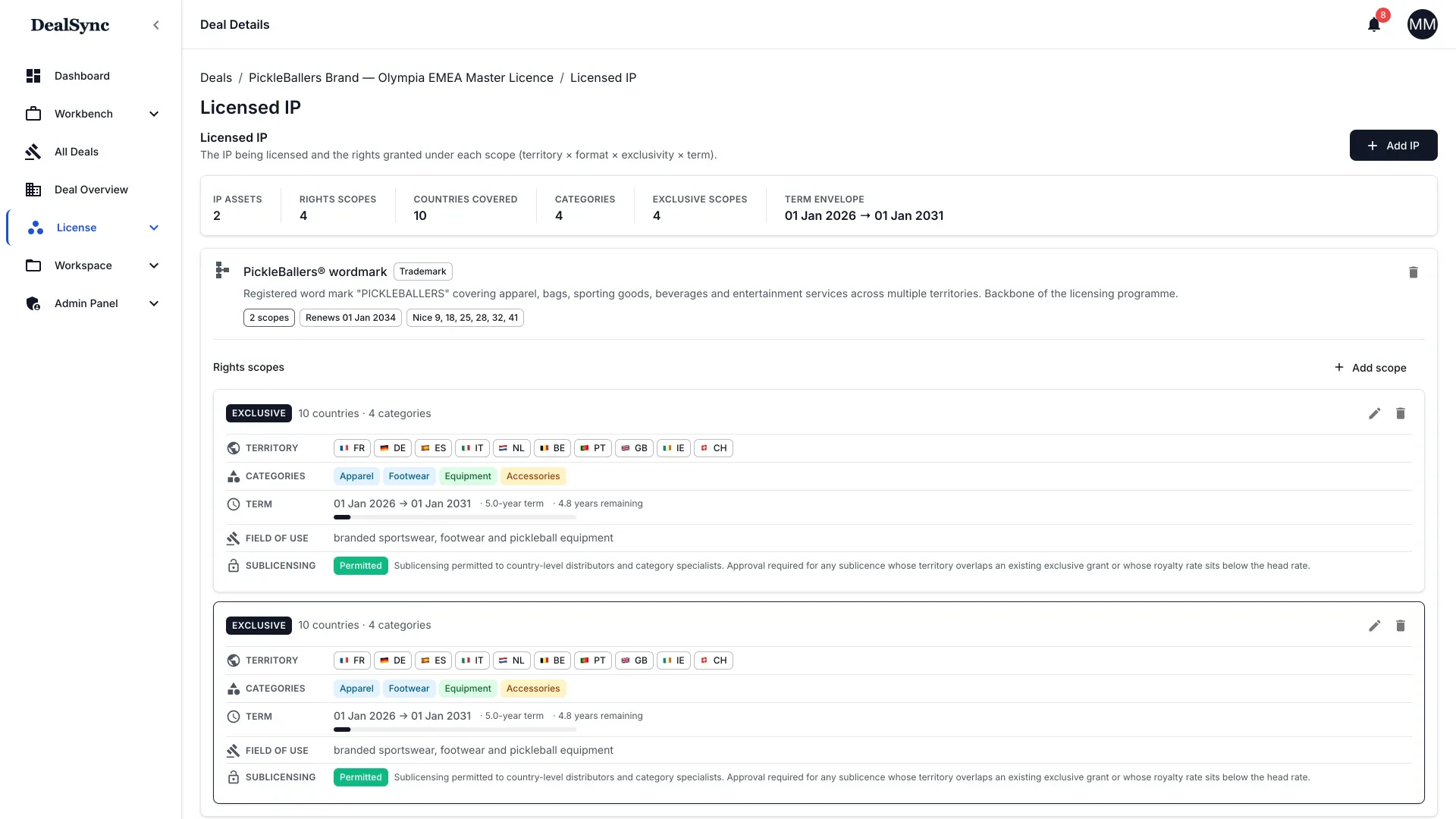The image size is (1456, 819).
Task: Open the MM user avatar menu
Action: pos(1422,24)
